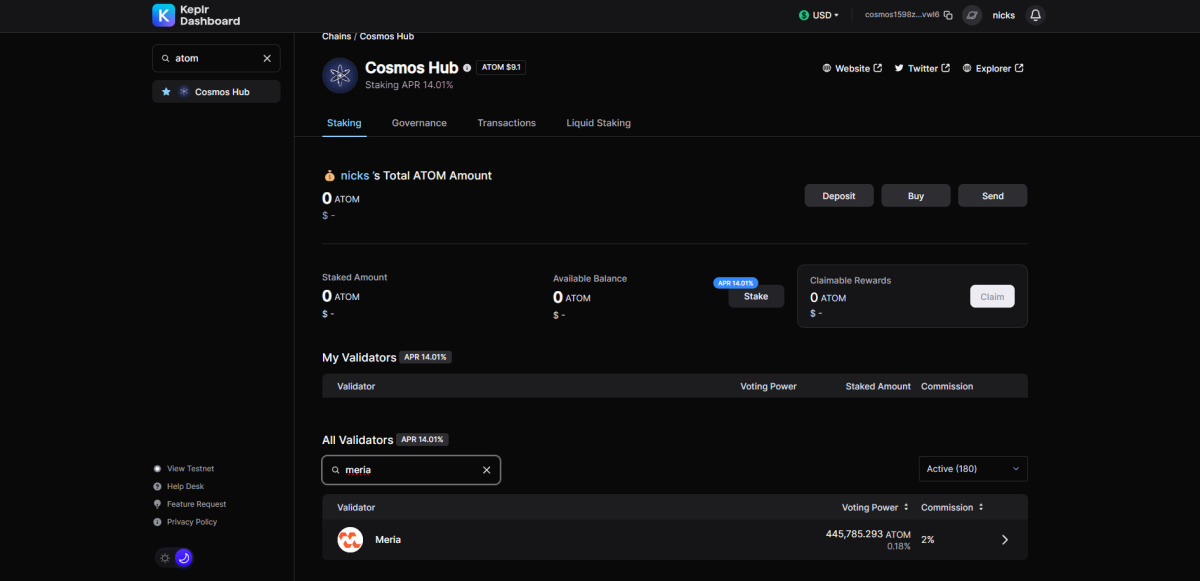The height and width of the screenshot is (581, 1200).
Task: Open the USD currency selector
Action: click(818, 15)
